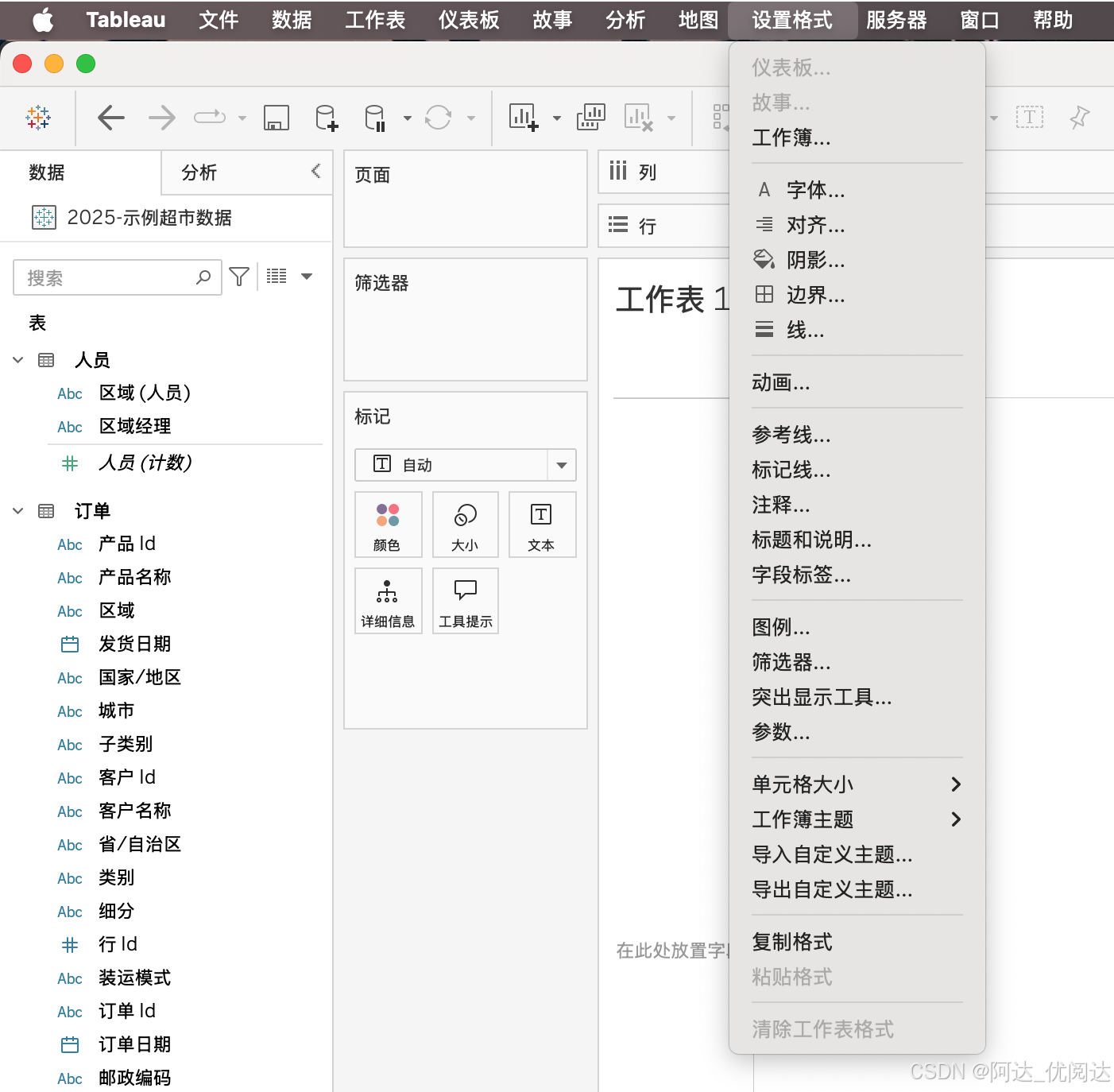Click the replay animation icon
1114x1092 pixels.
point(210,118)
